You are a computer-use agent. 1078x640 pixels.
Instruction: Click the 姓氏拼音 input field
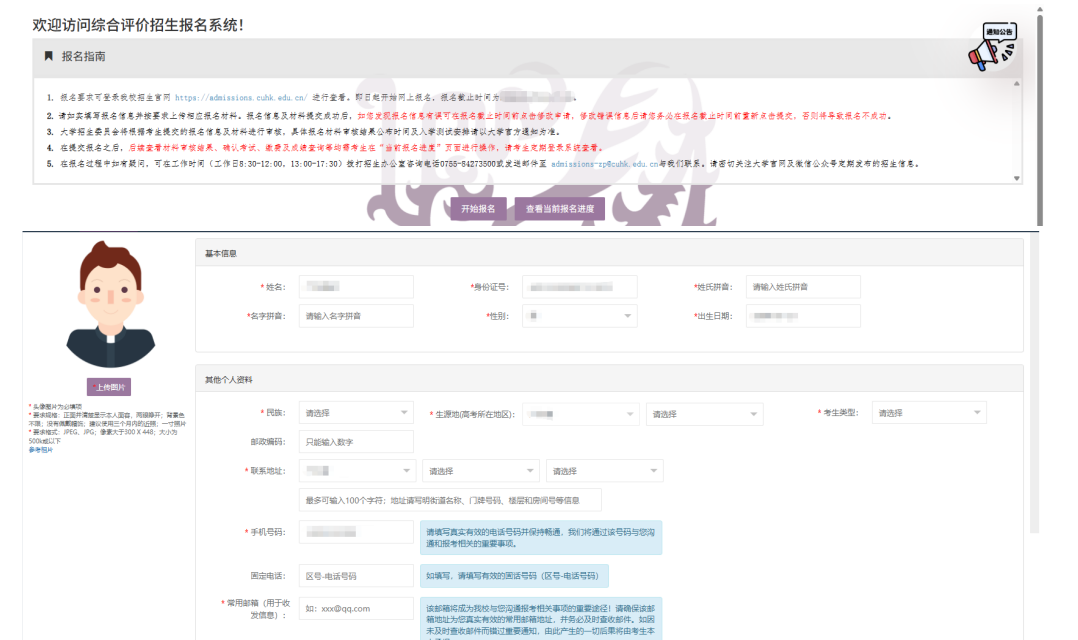tap(802, 287)
